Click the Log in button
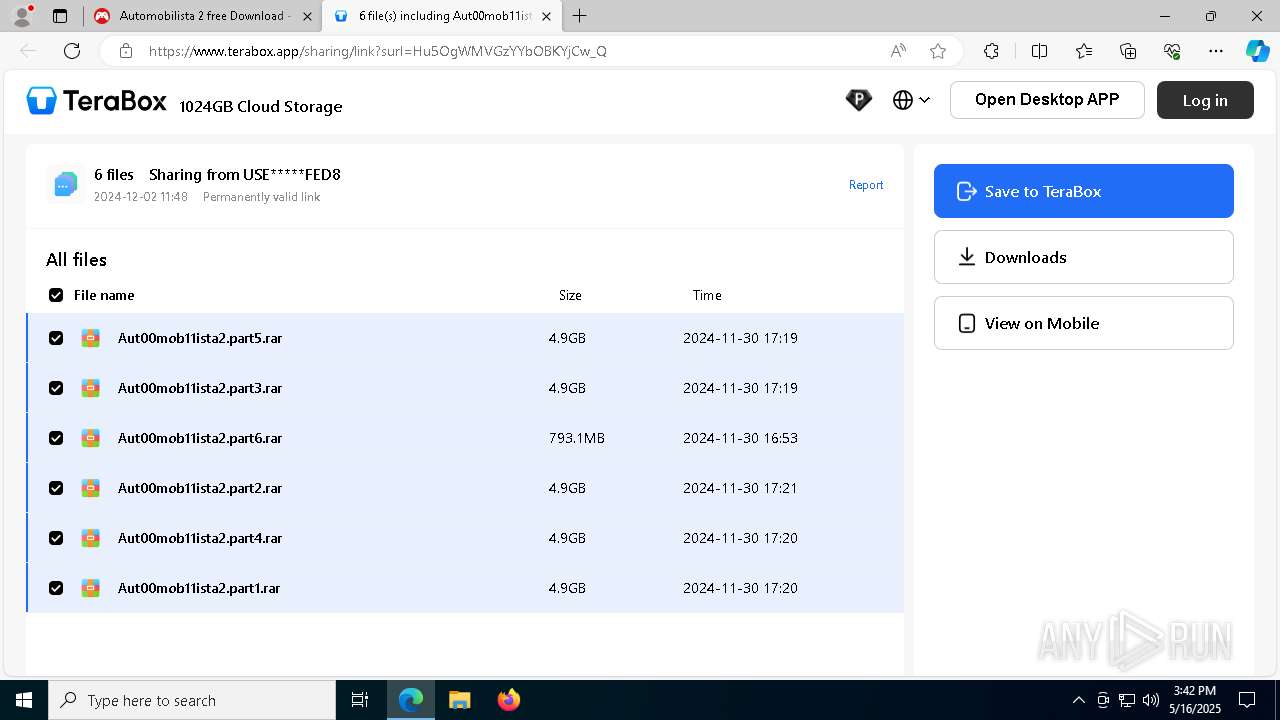Viewport: 1280px width, 720px height. coord(1205,100)
